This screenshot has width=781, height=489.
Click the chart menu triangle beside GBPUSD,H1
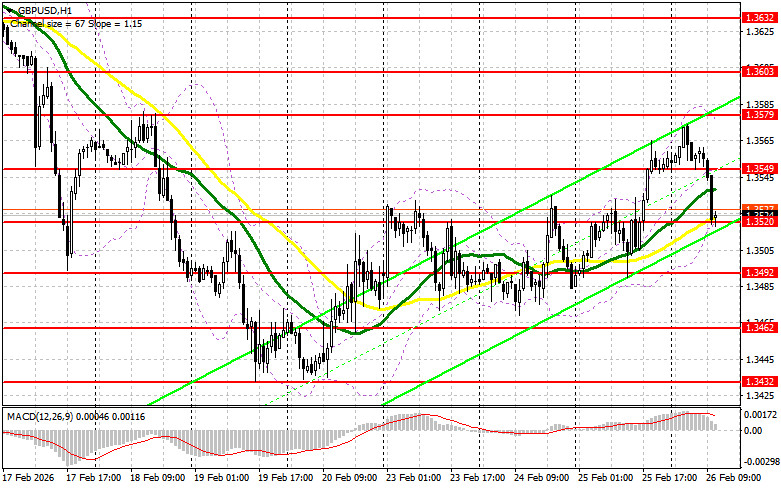10,9
